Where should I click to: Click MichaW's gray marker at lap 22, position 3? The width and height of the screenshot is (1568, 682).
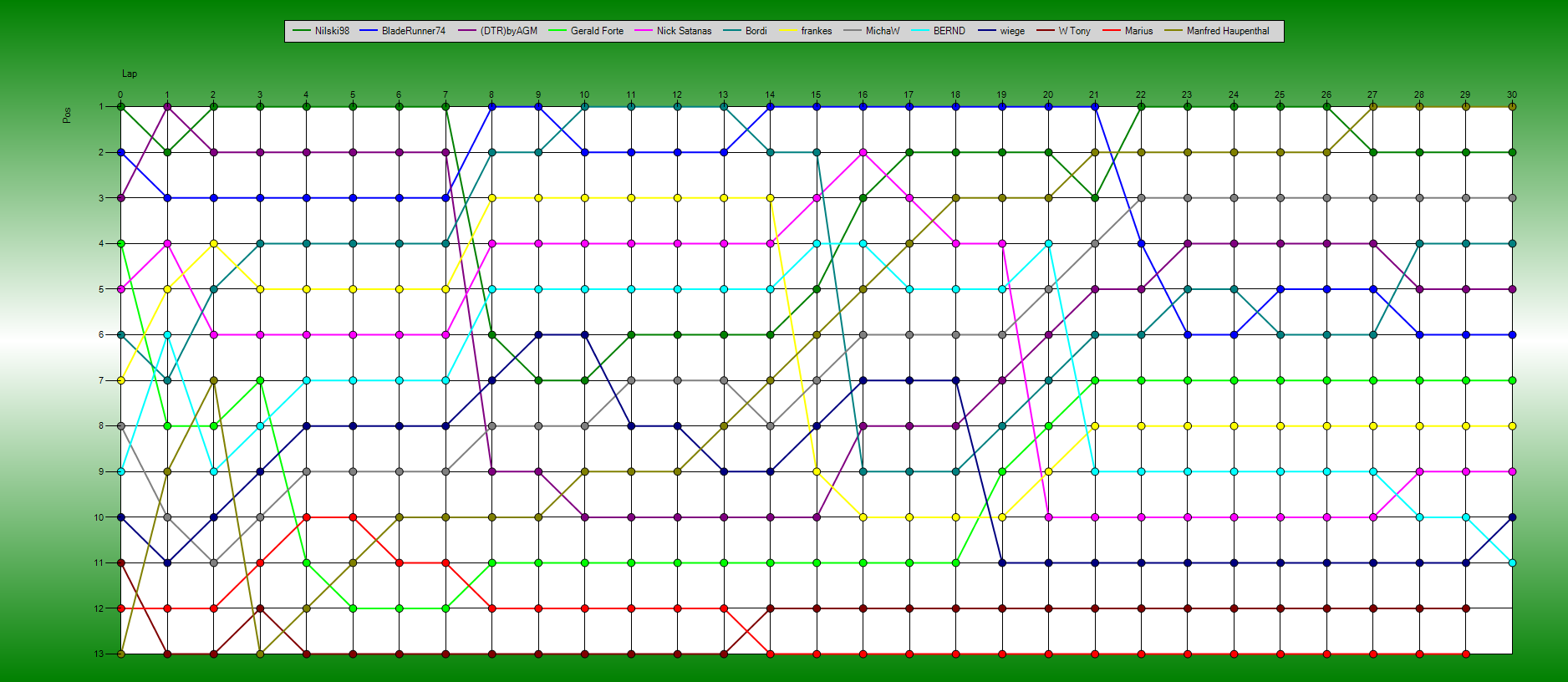pos(1141,198)
